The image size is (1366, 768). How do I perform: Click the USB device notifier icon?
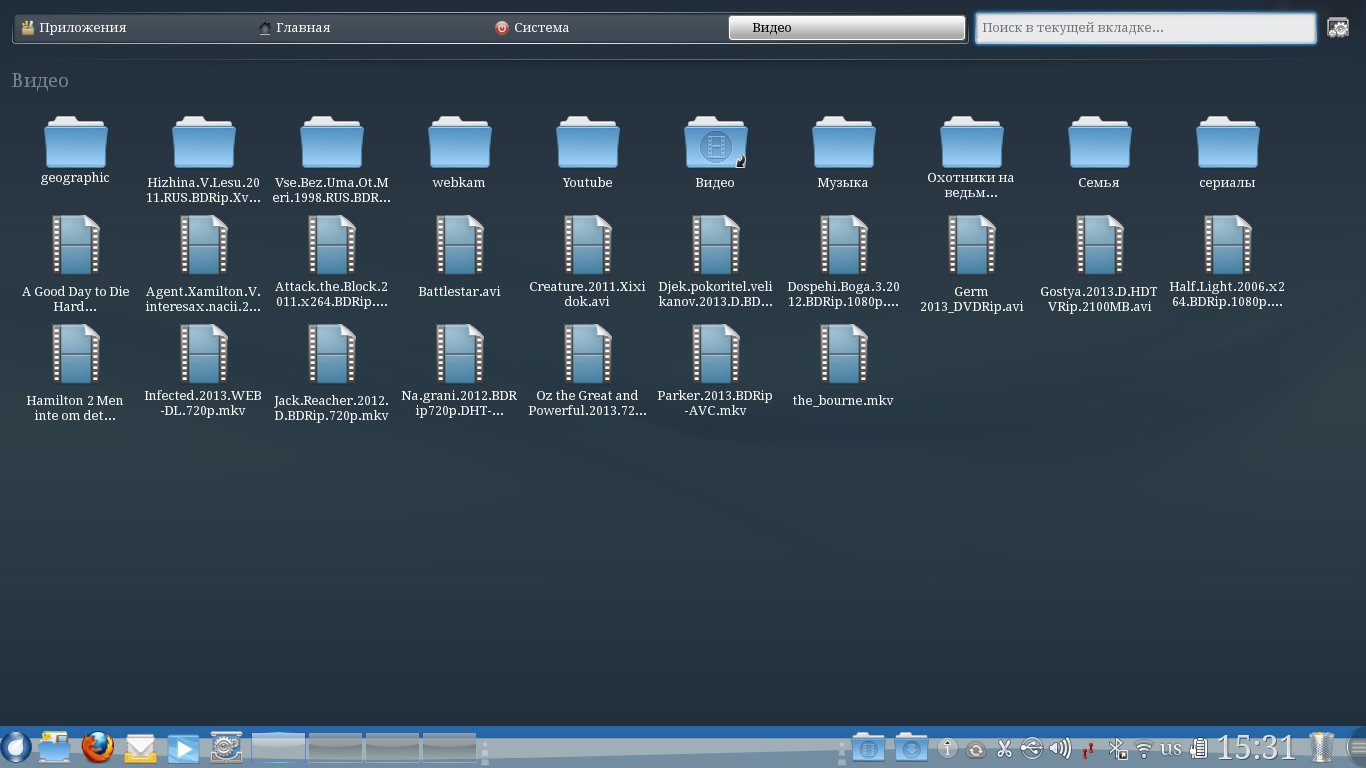[x=1032, y=748]
